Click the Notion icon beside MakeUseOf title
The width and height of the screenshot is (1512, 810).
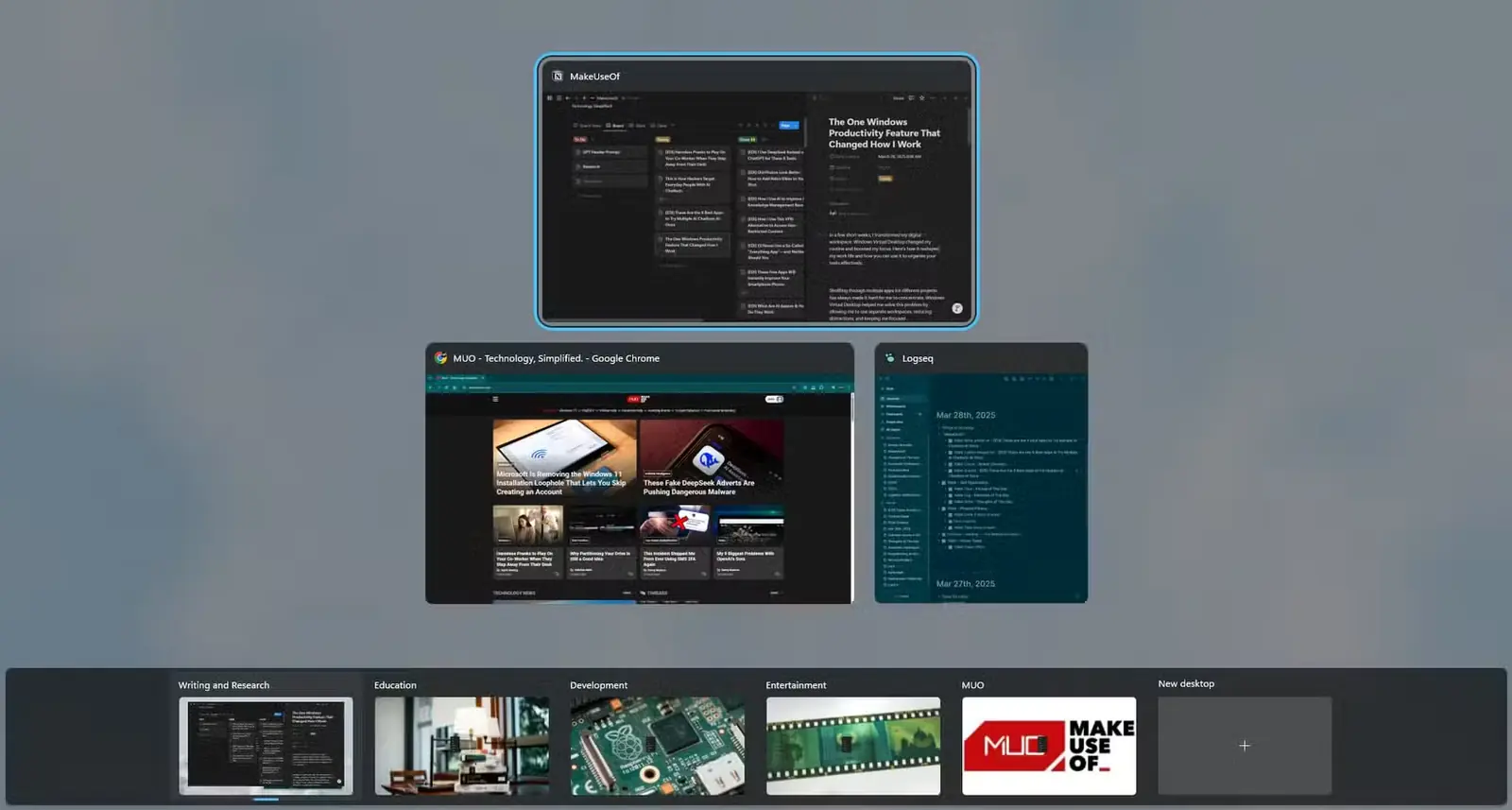pyautogui.click(x=558, y=77)
